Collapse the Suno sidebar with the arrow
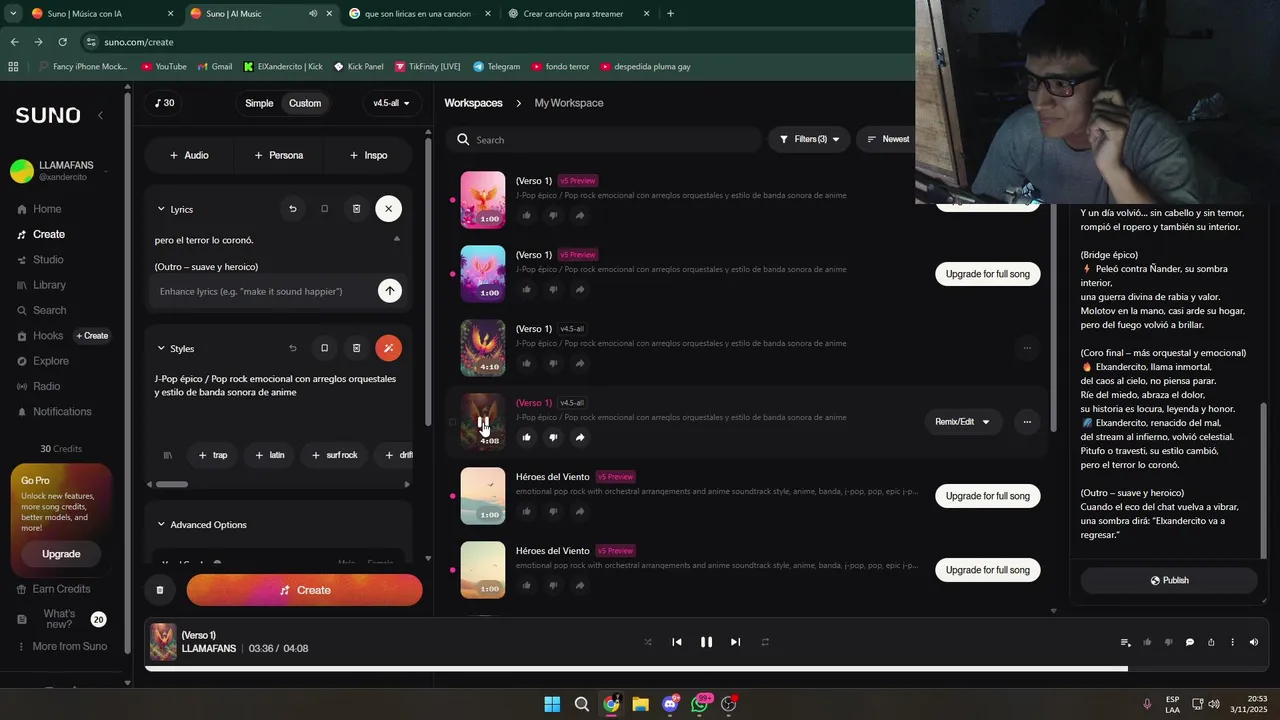 [x=100, y=115]
